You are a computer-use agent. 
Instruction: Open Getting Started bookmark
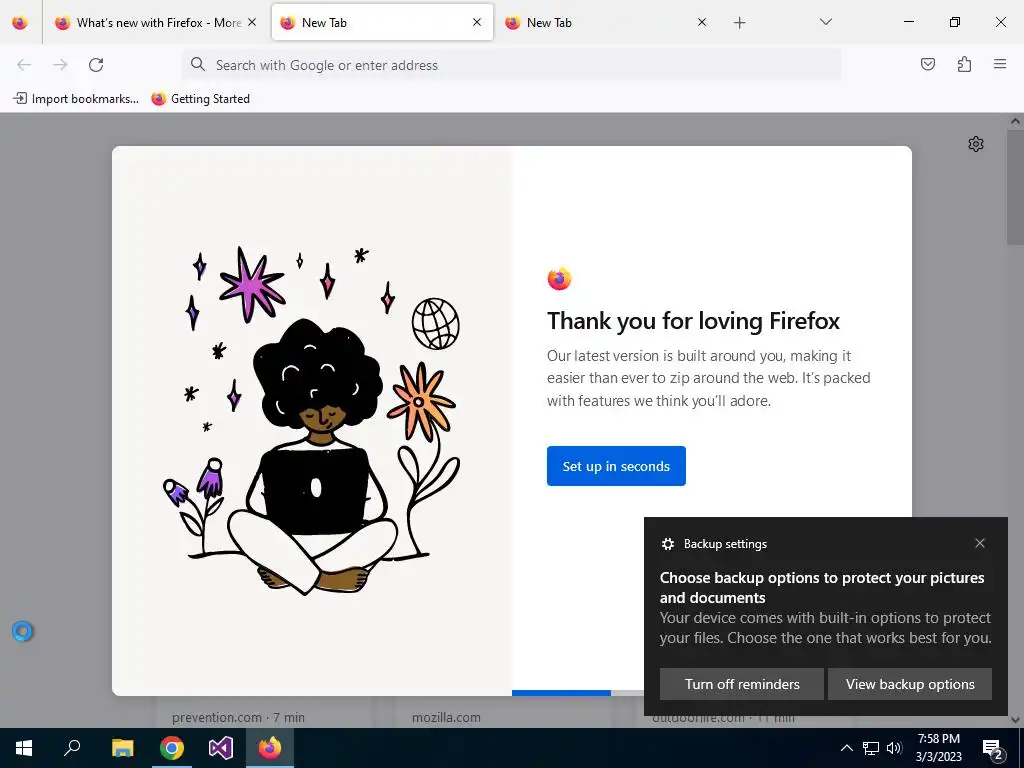[200, 99]
